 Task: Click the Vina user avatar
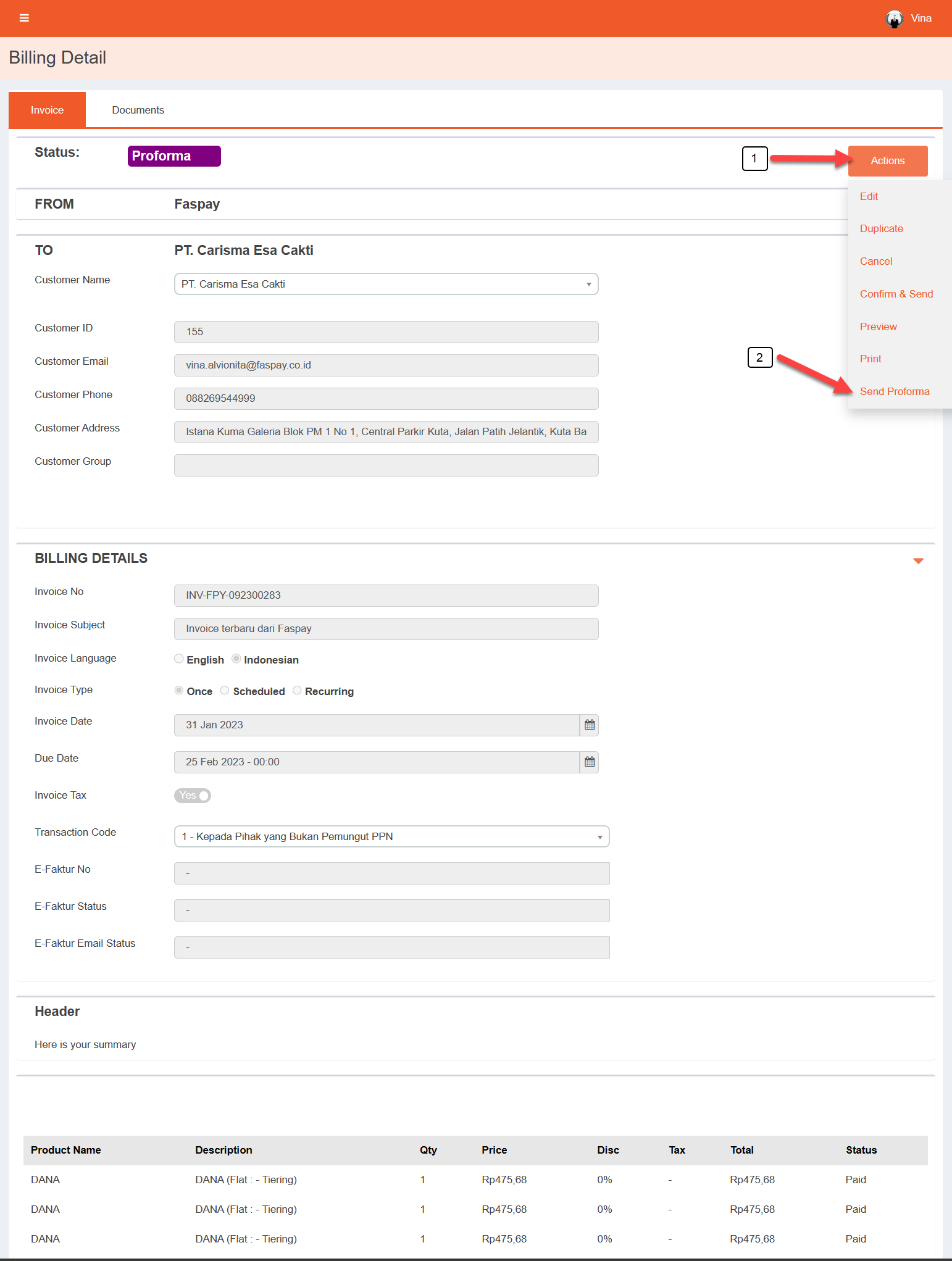tap(894, 19)
